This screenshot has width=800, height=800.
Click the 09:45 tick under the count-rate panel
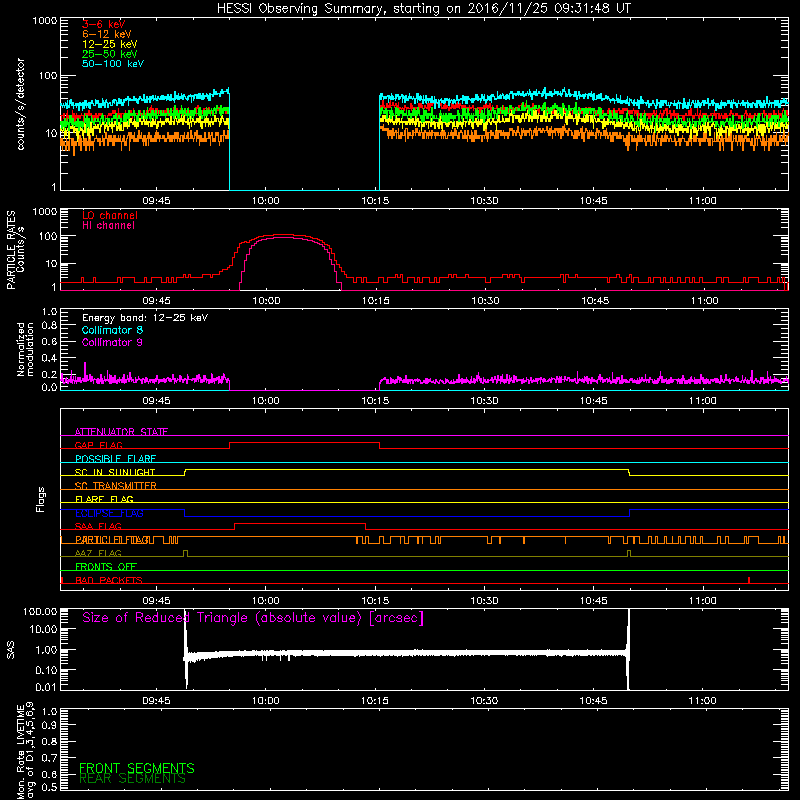(x=156, y=201)
